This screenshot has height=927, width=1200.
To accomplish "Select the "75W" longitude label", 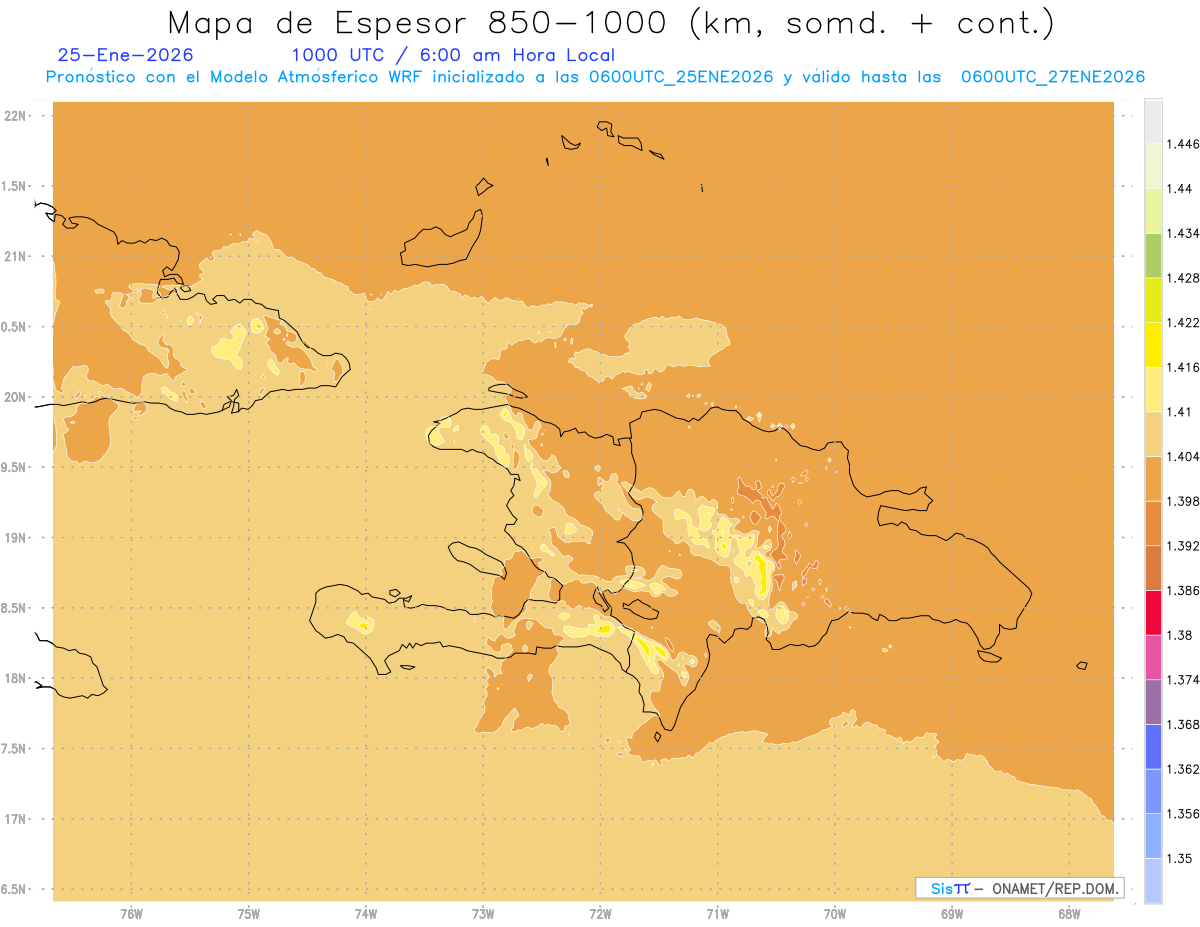I will (248, 913).
